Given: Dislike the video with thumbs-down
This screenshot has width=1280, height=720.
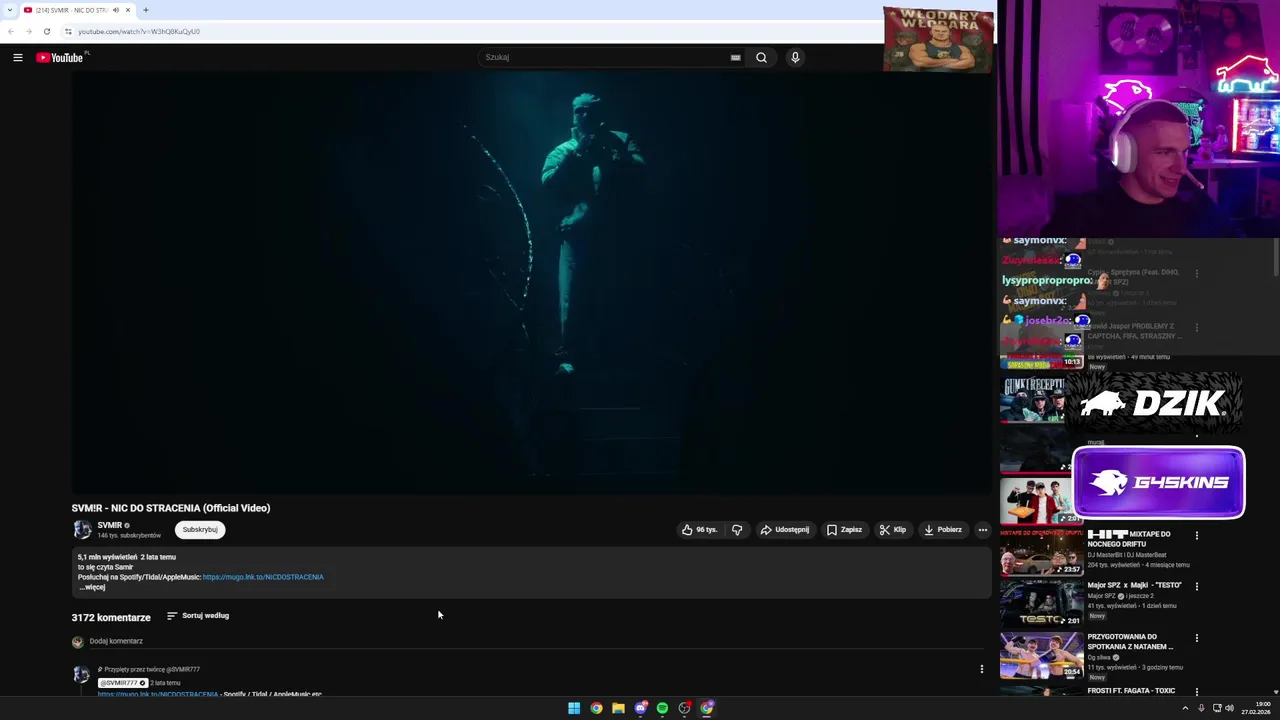Looking at the screenshot, I should click(737, 530).
